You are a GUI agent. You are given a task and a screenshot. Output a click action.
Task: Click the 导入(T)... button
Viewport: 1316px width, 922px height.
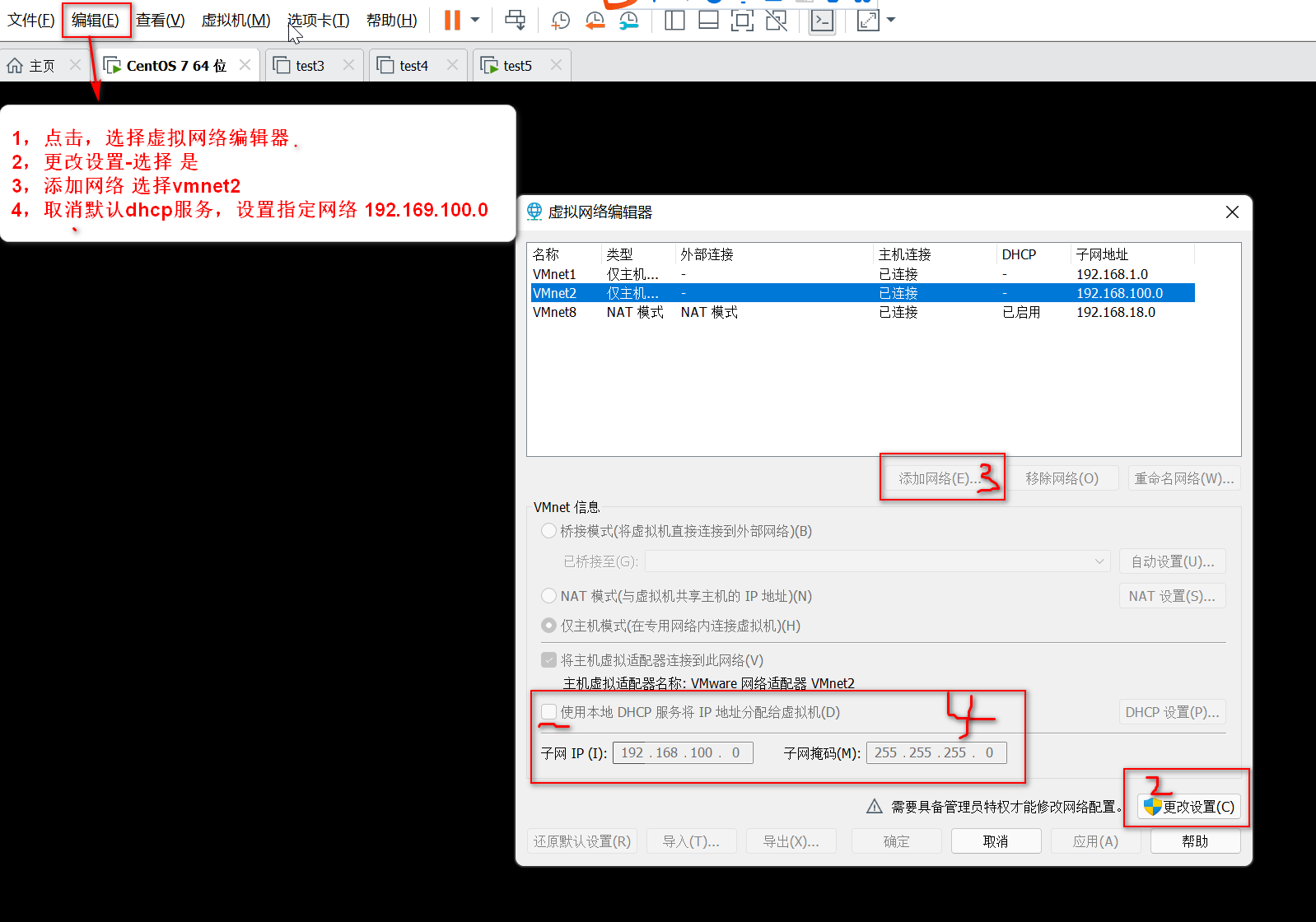(x=691, y=841)
